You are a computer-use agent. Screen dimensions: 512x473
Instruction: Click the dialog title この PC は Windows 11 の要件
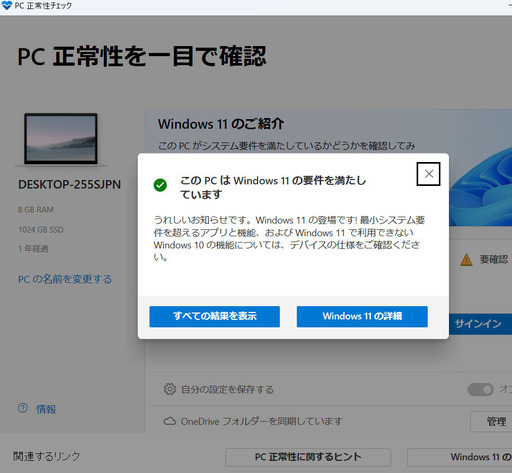(x=273, y=187)
